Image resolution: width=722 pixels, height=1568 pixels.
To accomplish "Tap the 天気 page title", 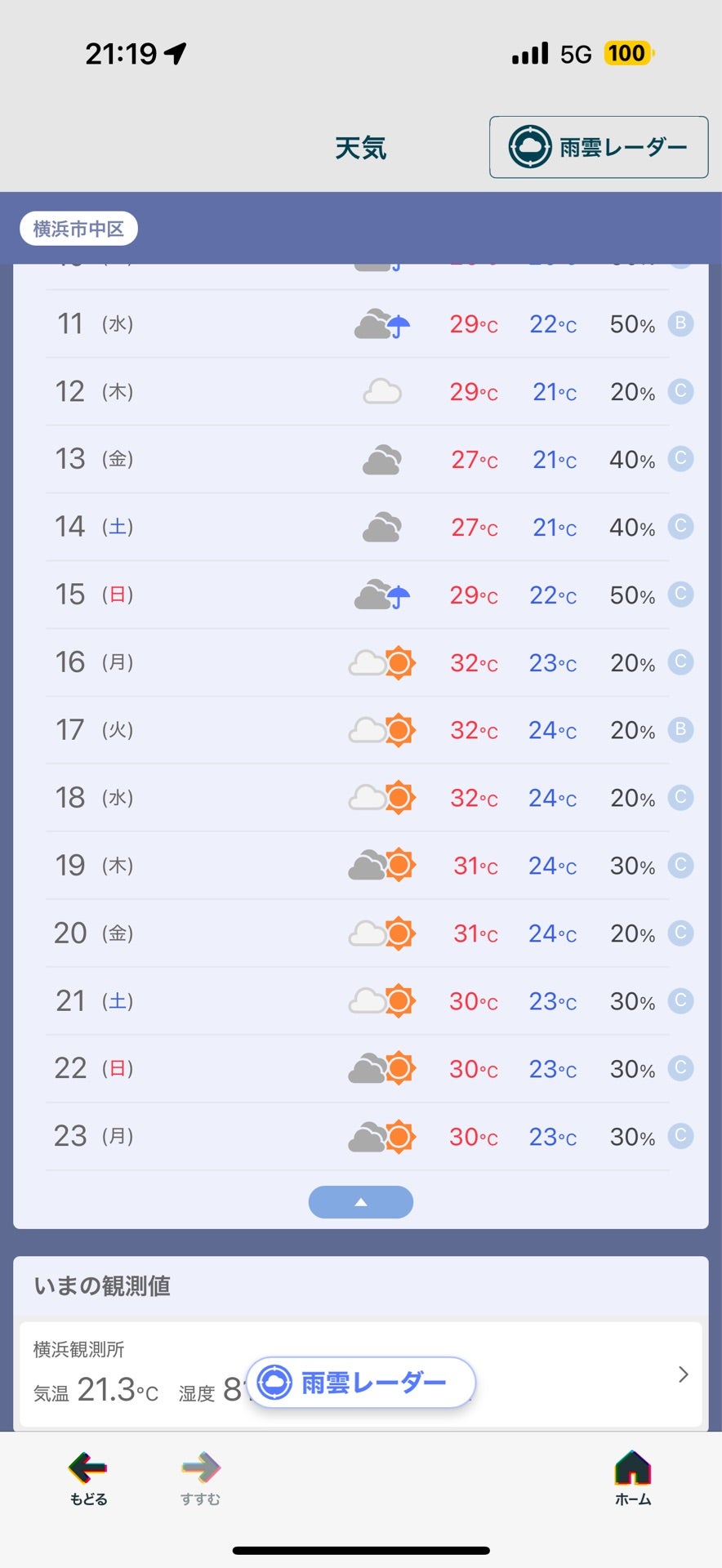I will [x=360, y=148].
